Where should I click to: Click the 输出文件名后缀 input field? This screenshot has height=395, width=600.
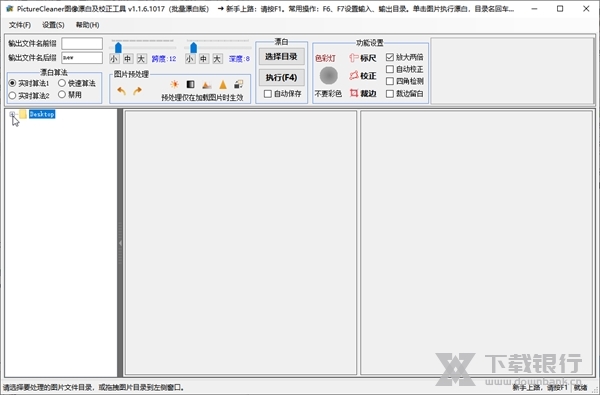[82, 58]
